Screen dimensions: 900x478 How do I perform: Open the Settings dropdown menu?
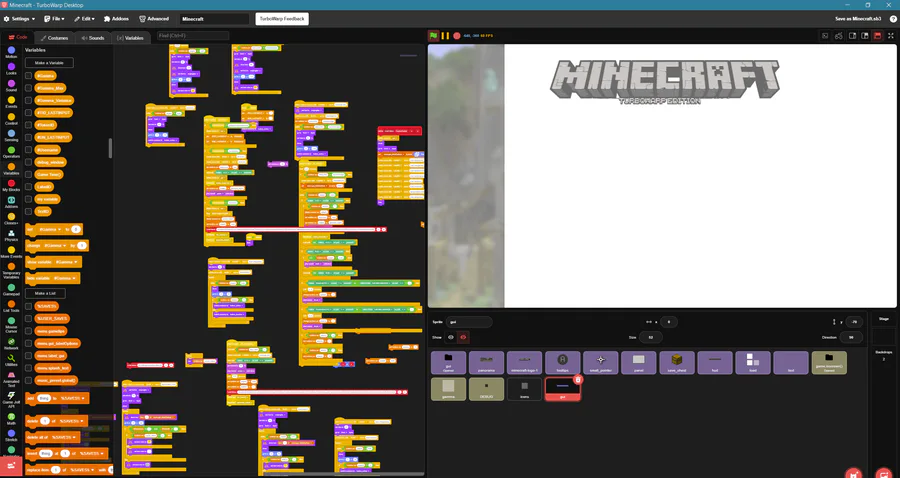(x=20, y=19)
